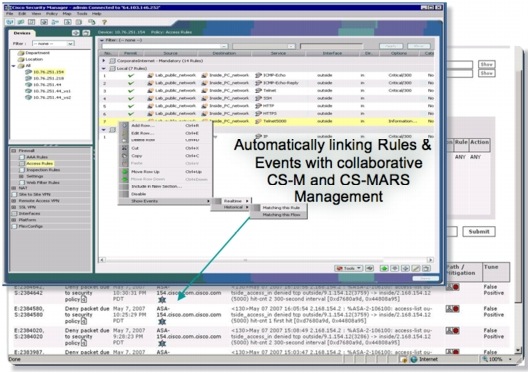This screenshot has width=530, height=373.
Task: Select the Department folder in device tree
Action: click(38, 53)
